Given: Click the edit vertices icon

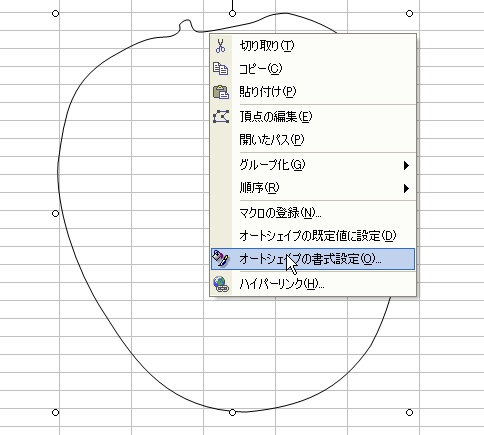Looking at the screenshot, I should pyautogui.click(x=221, y=117).
